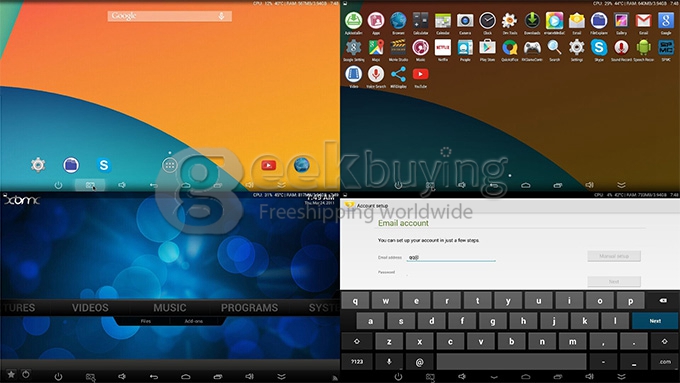Tap the microphone in the Google search bar

click(222, 16)
